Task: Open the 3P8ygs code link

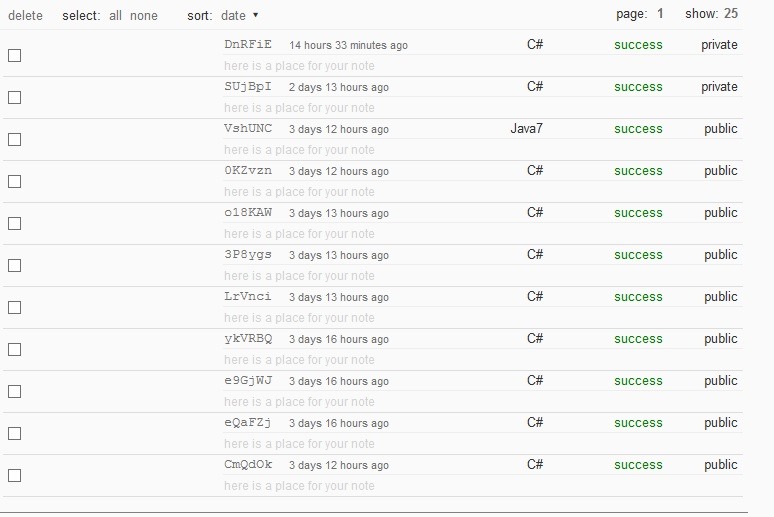Action: (x=248, y=254)
